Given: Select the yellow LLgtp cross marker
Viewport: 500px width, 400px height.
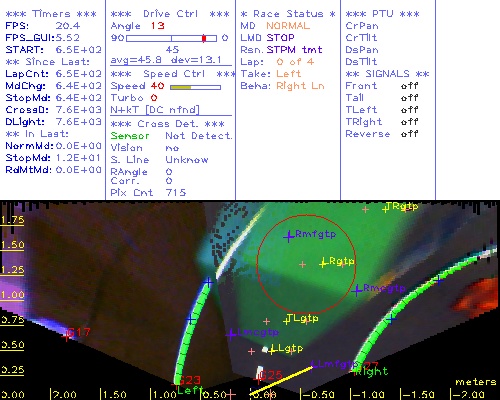Looking at the screenshot, I should (x=271, y=351).
